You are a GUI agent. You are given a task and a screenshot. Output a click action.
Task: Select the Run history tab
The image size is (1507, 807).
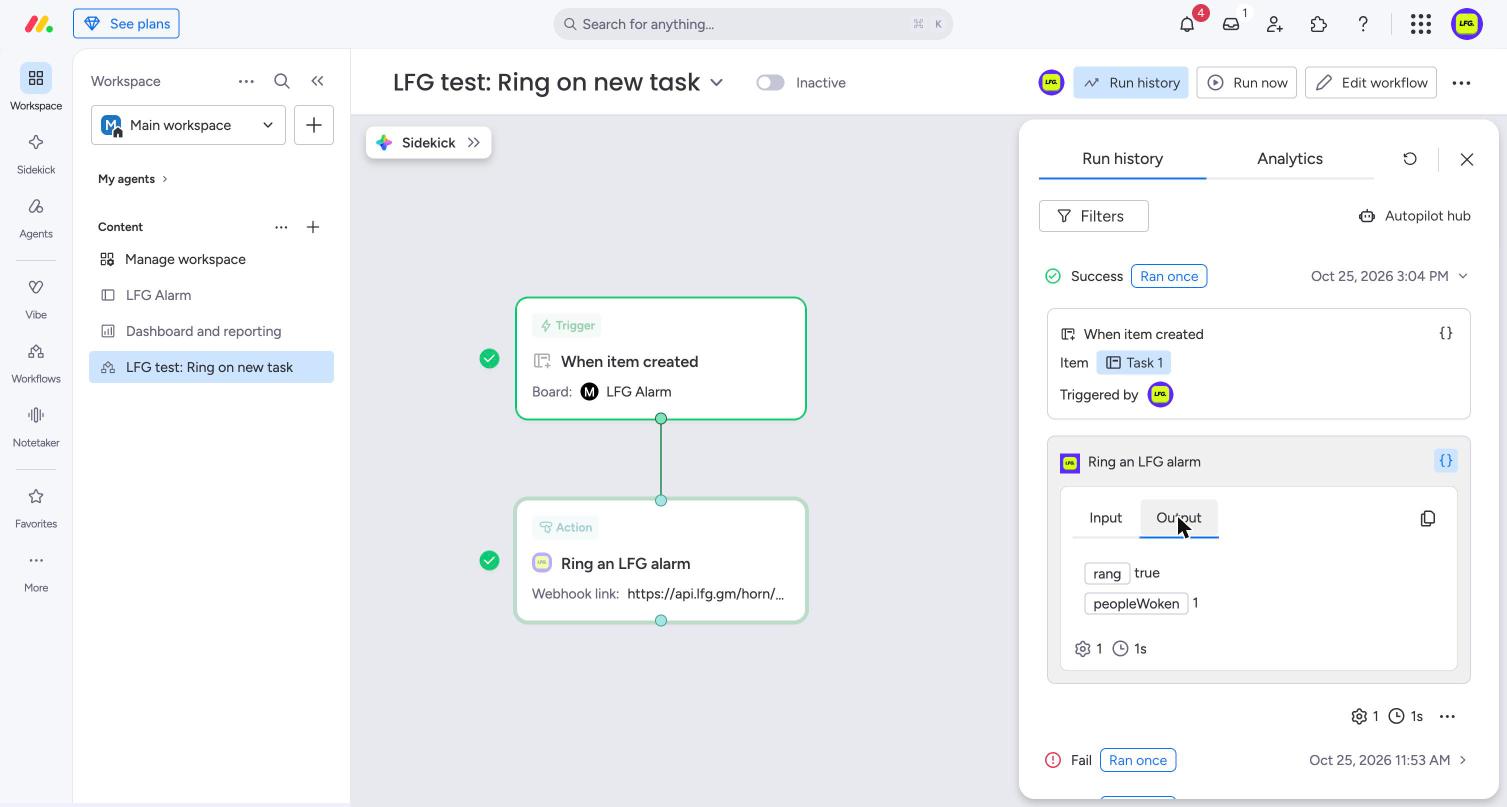click(1122, 159)
